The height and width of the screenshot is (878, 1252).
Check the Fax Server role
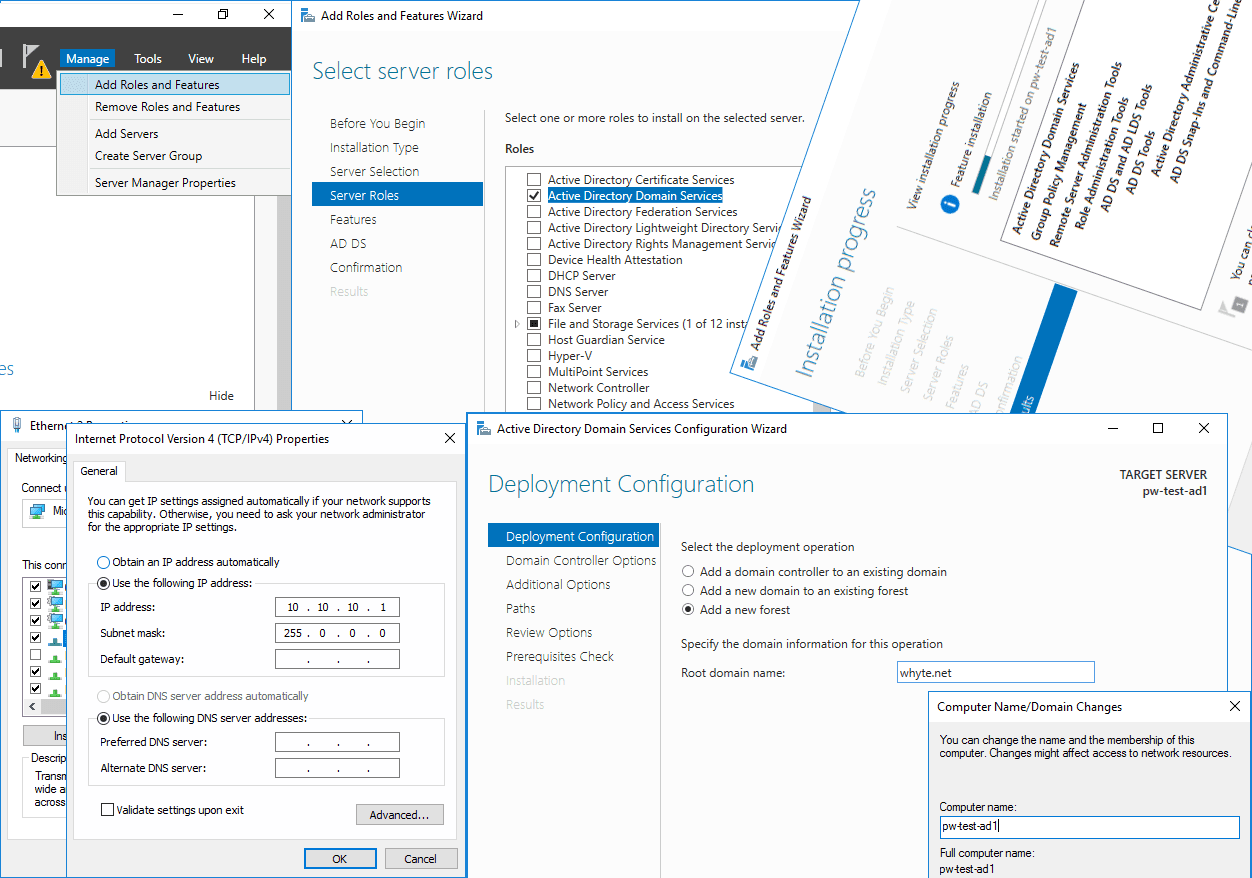click(x=534, y=308)
